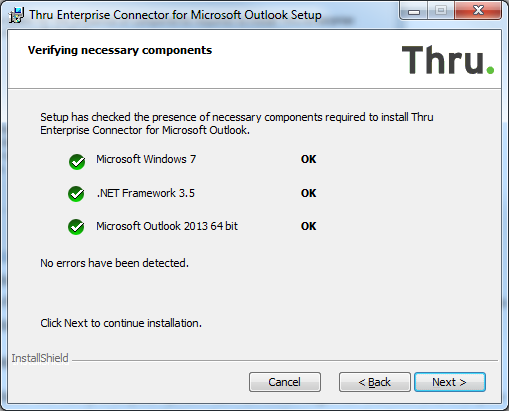
Task: Minimize the setup window
Action: click(x=414, y=11)
